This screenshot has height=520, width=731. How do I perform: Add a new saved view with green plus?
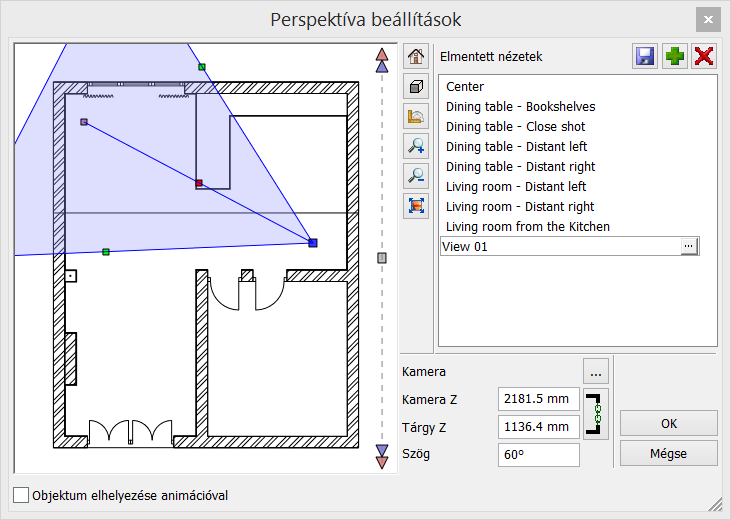pyautogui.click(x=675, y=56)
